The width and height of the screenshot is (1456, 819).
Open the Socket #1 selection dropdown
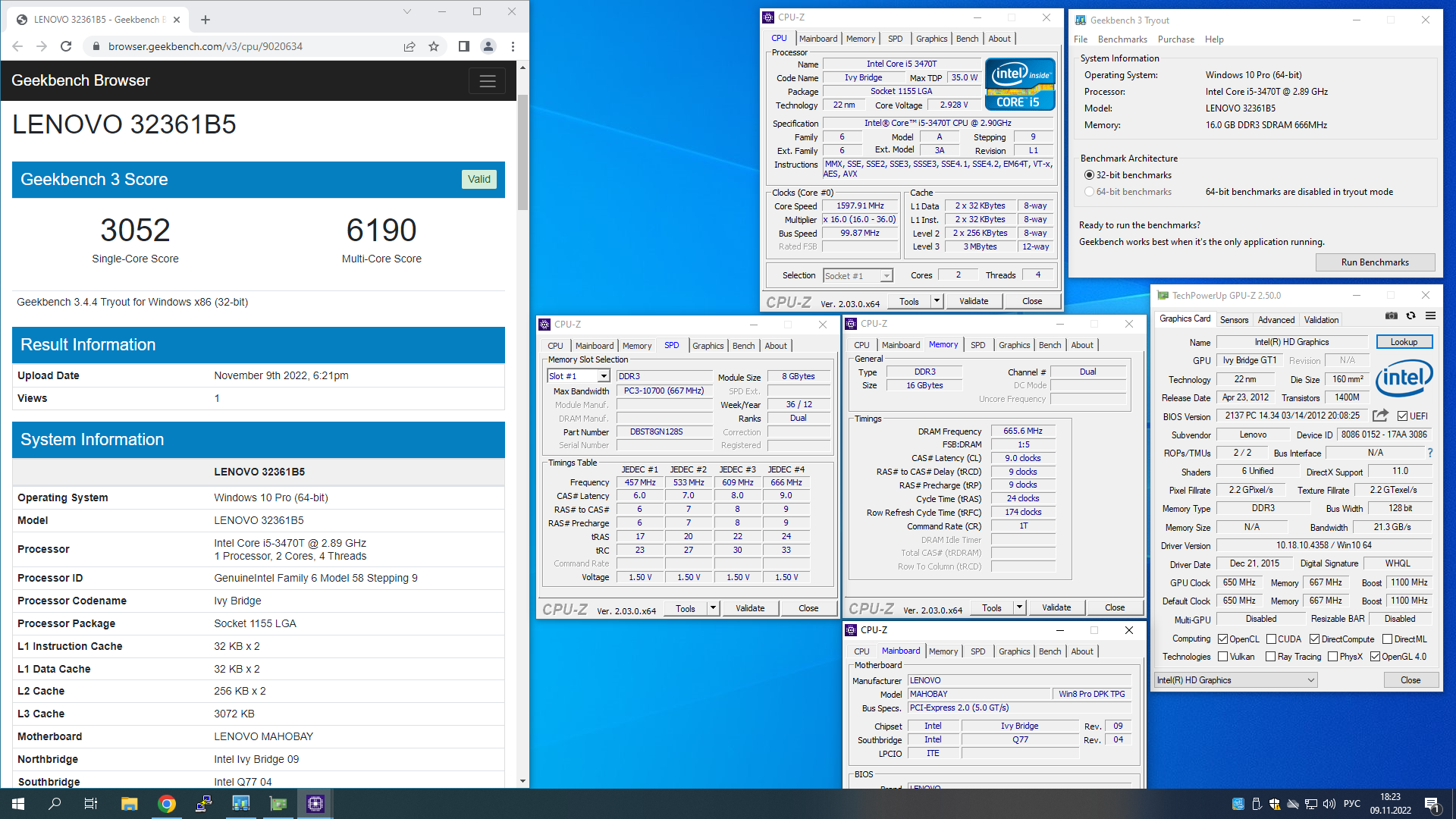(858, 276)
